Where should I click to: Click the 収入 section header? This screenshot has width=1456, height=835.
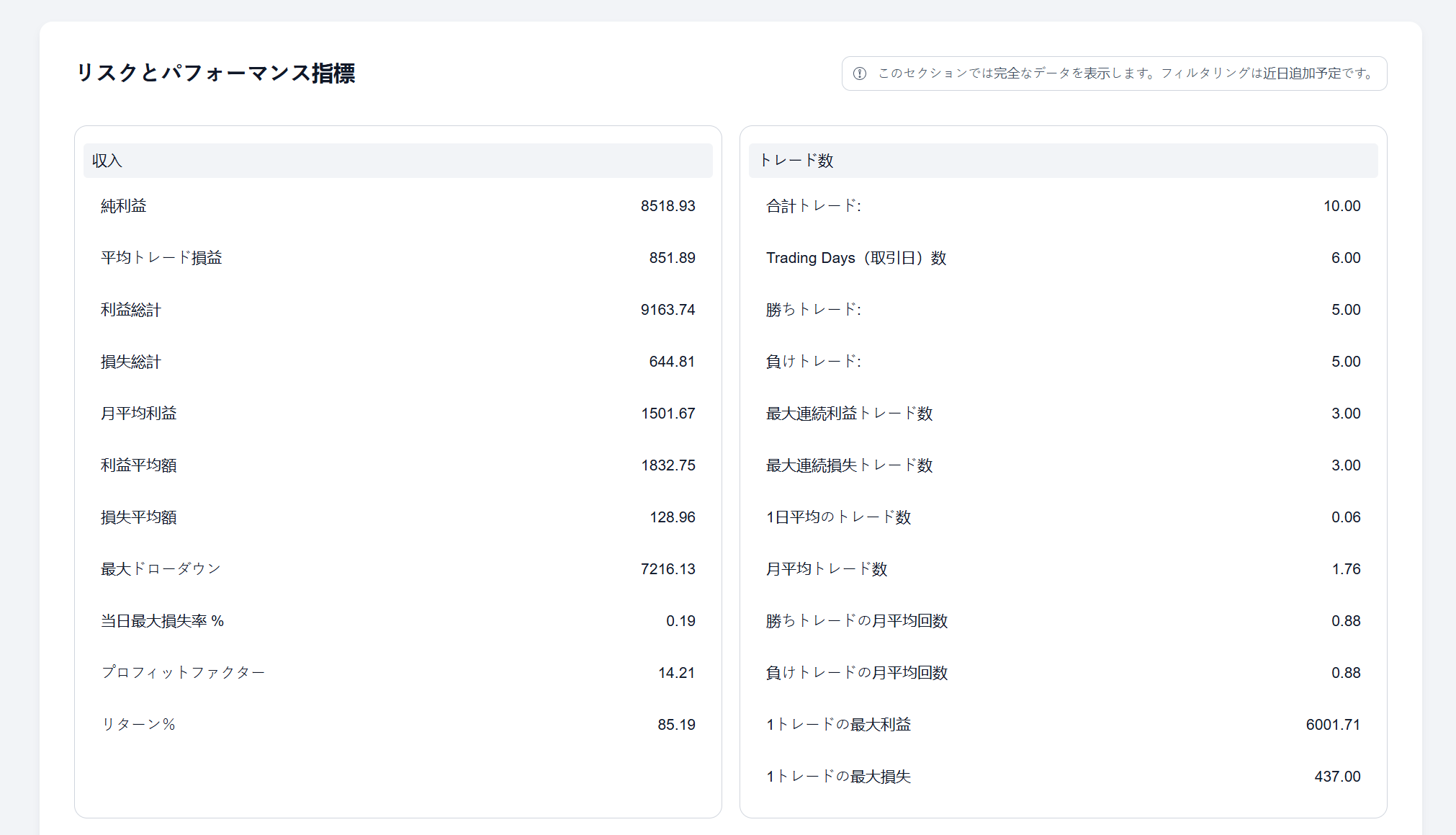point(107,161)
